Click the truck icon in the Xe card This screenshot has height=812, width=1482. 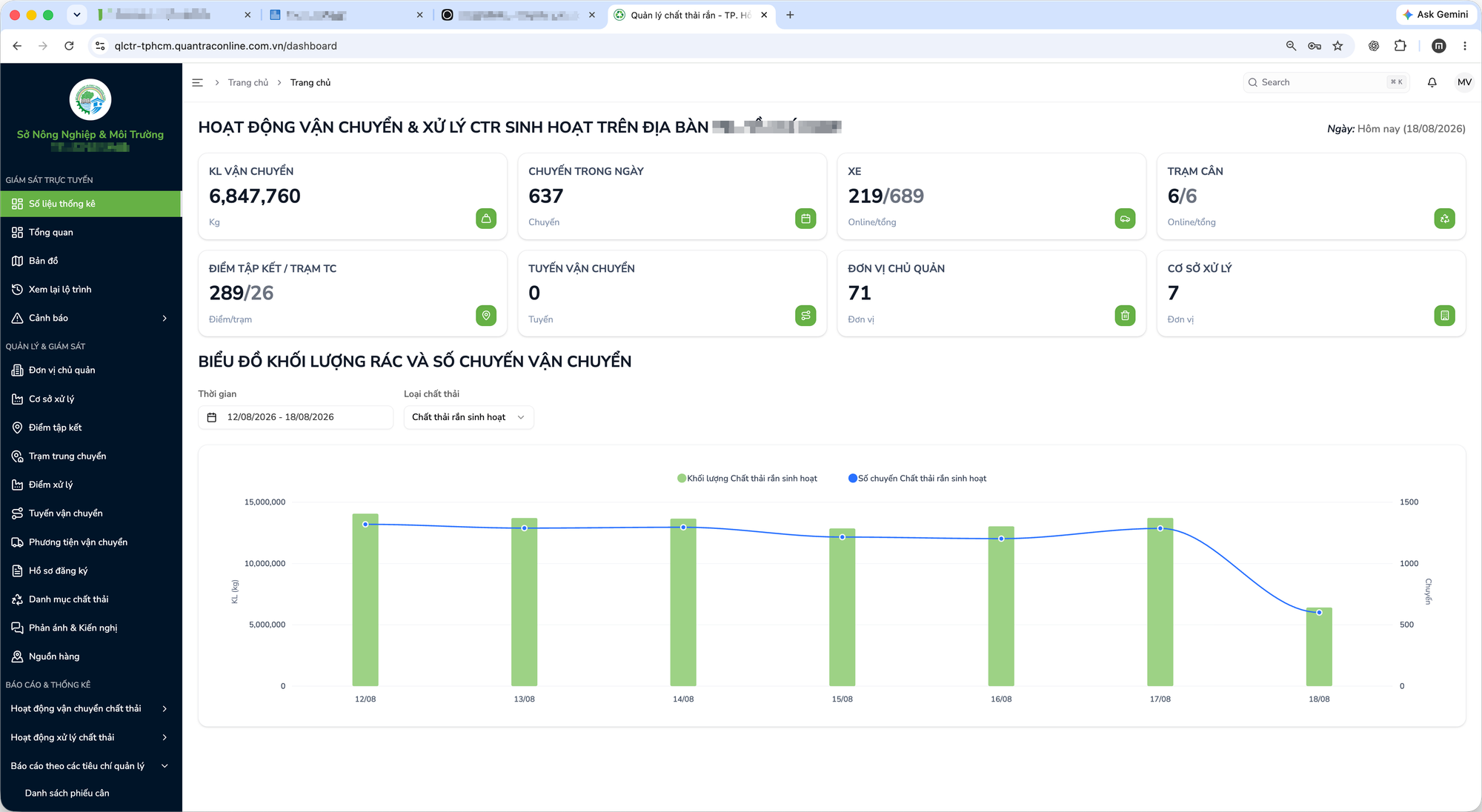click(1125, 219)
